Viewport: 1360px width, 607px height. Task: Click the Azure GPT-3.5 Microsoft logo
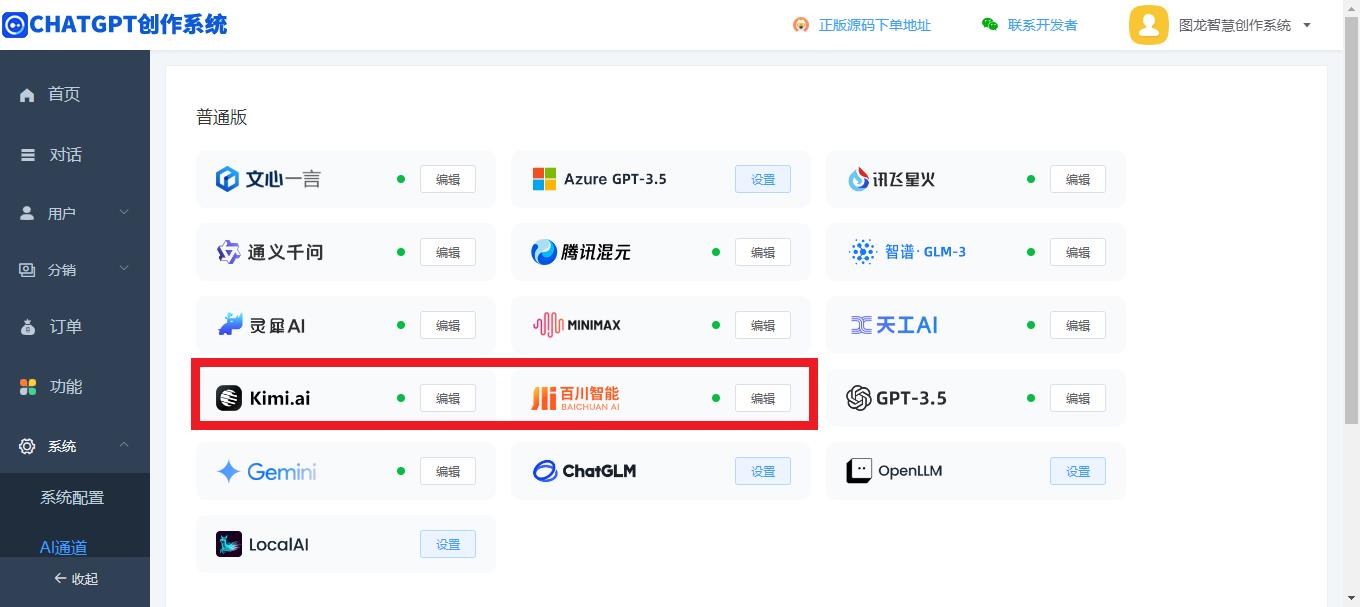[544, 179]
